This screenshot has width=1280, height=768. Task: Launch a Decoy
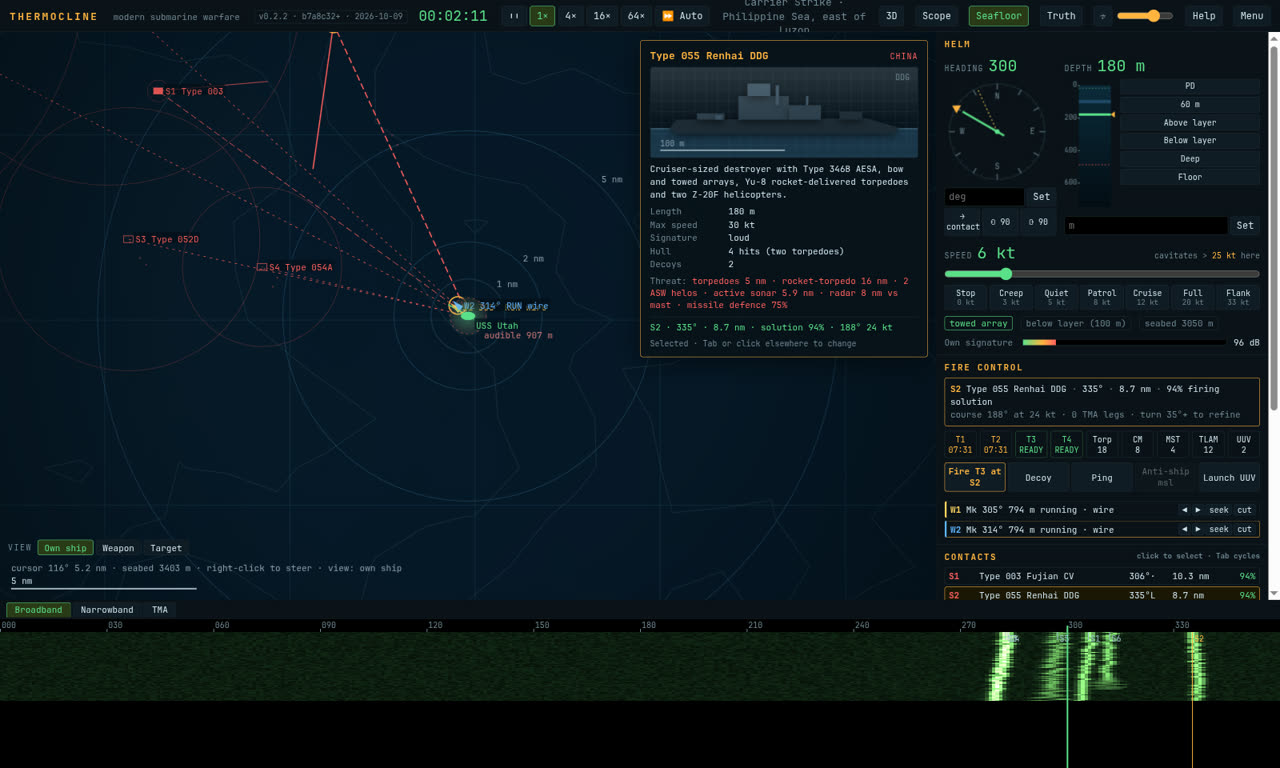(1038, 477)
